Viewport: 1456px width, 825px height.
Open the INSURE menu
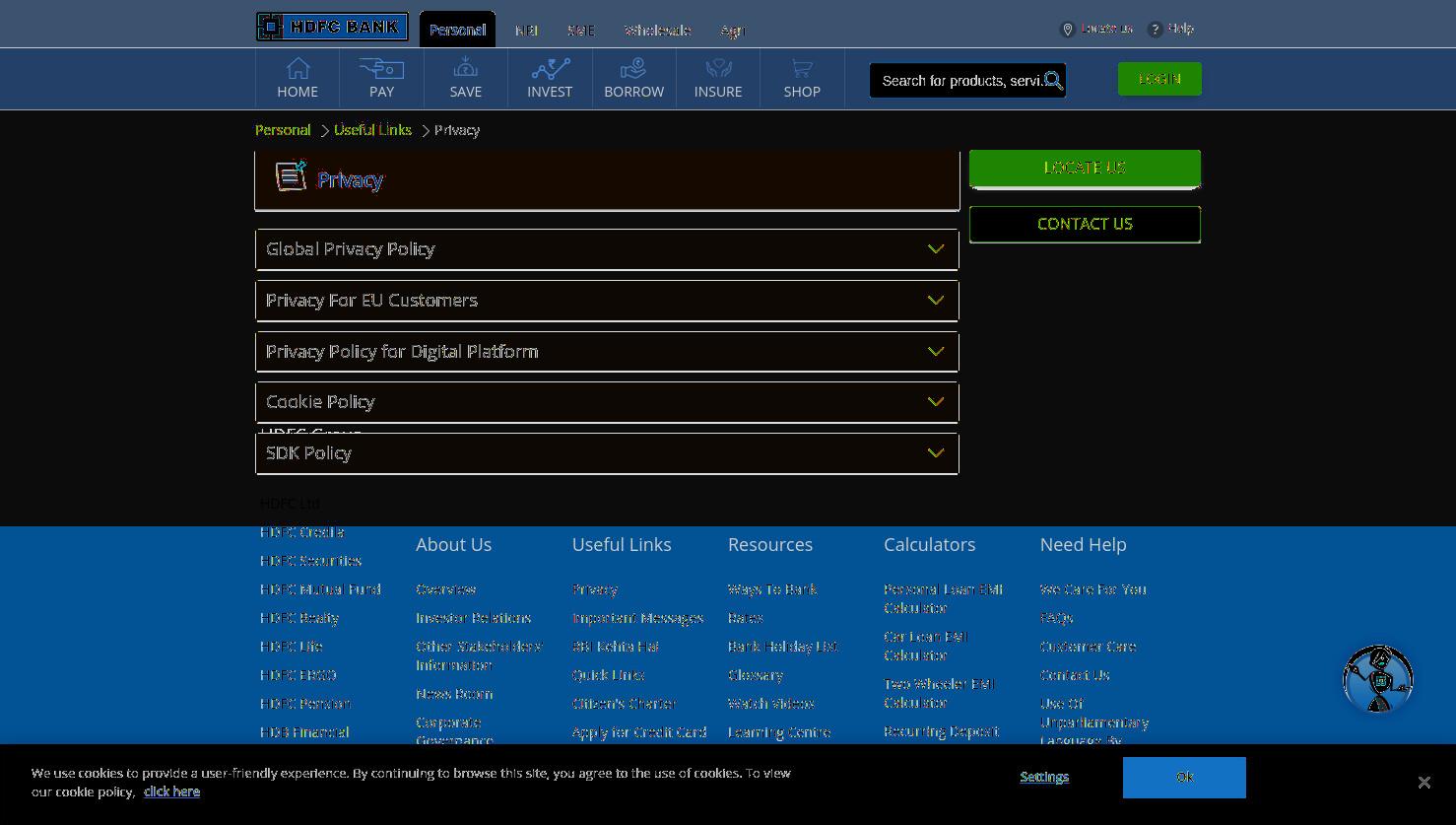tap(718, 79)
